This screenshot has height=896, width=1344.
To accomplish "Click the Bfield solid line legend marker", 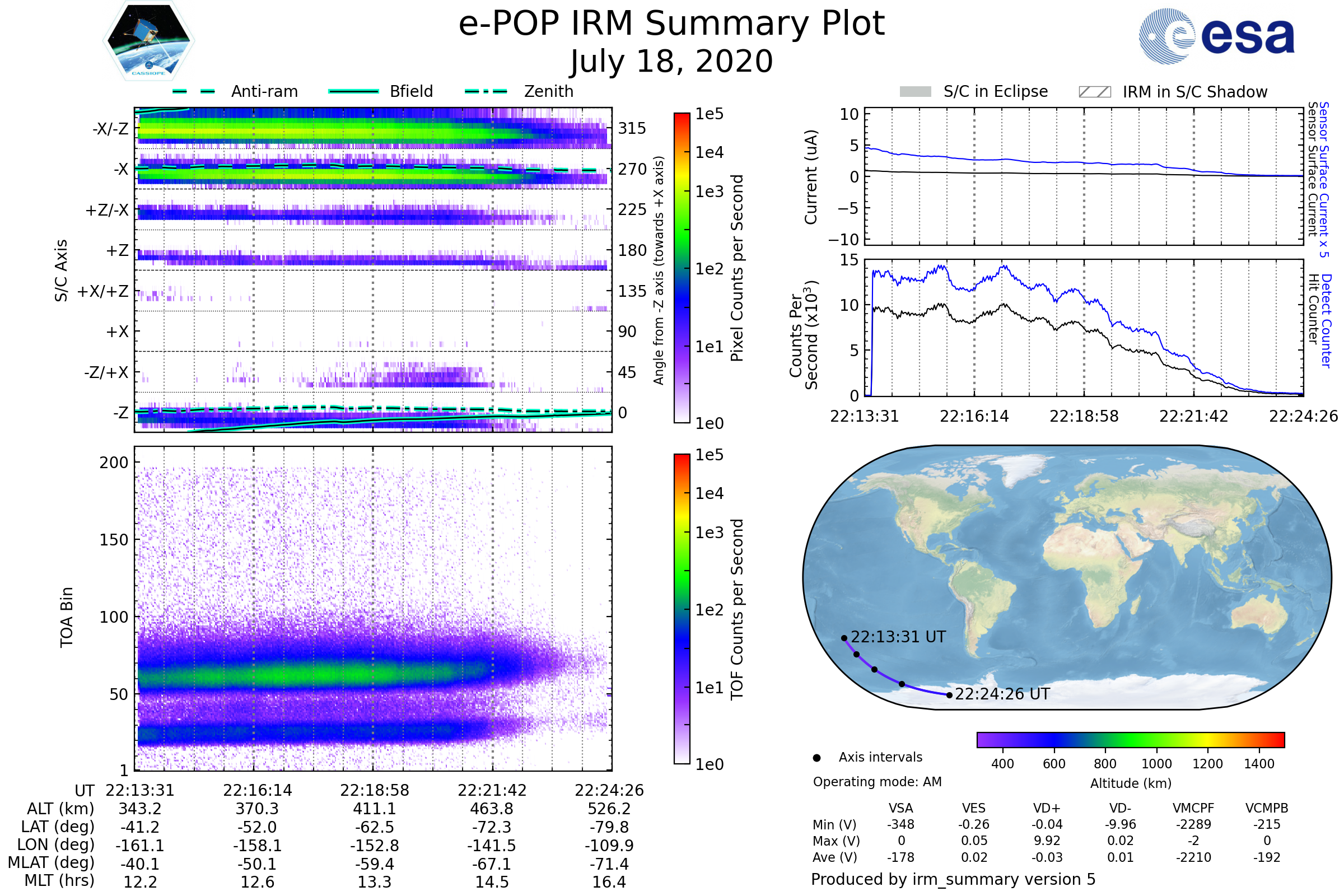I will (x=353, y=91).
